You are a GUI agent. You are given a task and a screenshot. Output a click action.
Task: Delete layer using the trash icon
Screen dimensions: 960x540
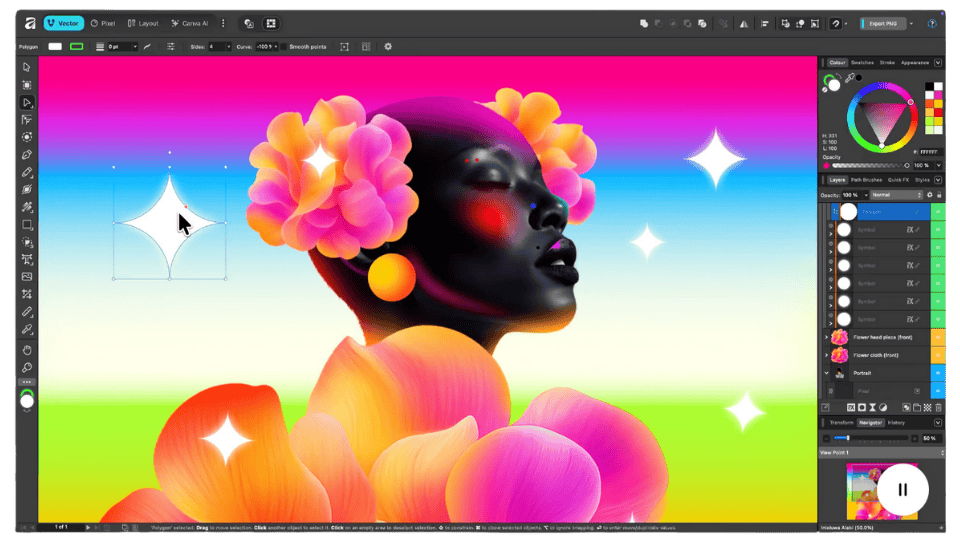(x=939, y=407)
